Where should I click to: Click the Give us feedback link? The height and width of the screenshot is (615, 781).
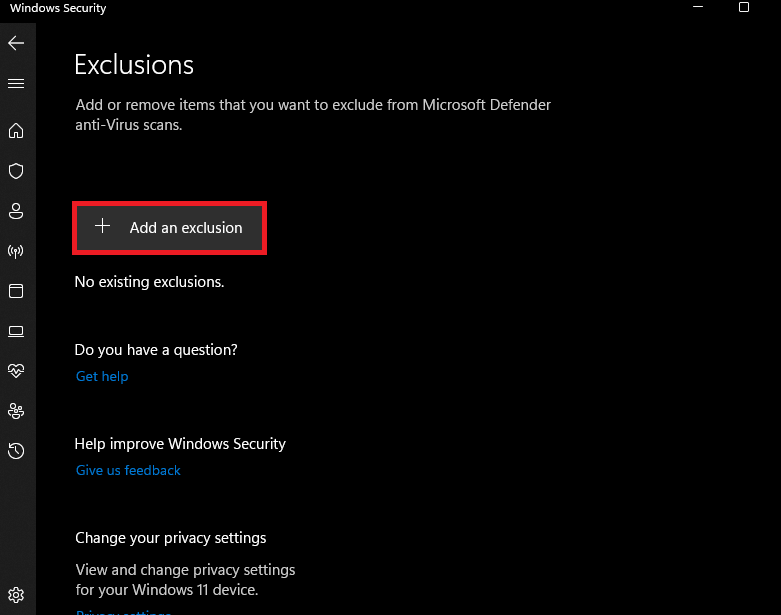(x=128, y=471)
